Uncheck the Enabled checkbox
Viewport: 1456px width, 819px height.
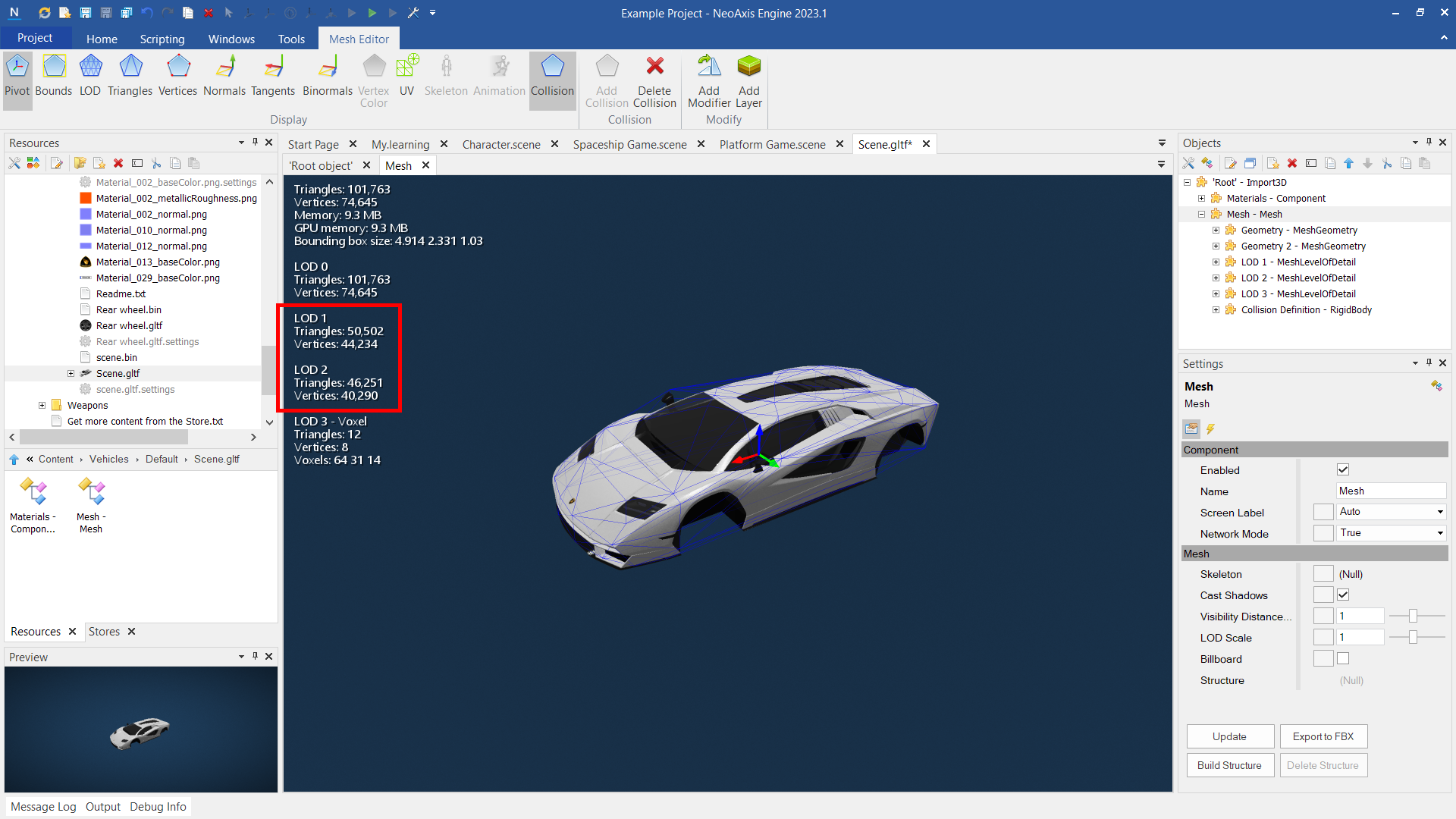point(1343,470)
